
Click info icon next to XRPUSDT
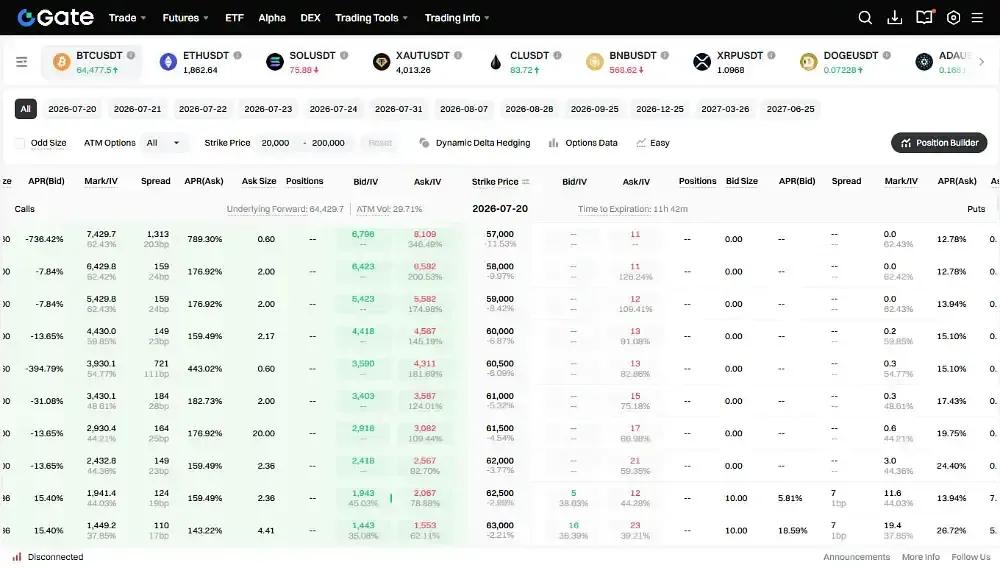[771, 55]
